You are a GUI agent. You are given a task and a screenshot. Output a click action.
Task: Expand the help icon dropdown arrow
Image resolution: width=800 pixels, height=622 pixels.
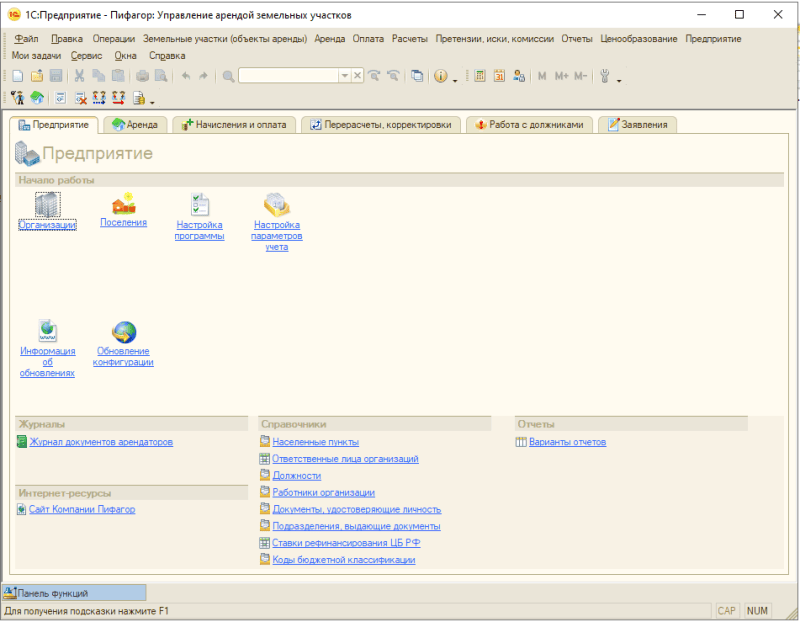pyautogui.click(x=455, y=79)
